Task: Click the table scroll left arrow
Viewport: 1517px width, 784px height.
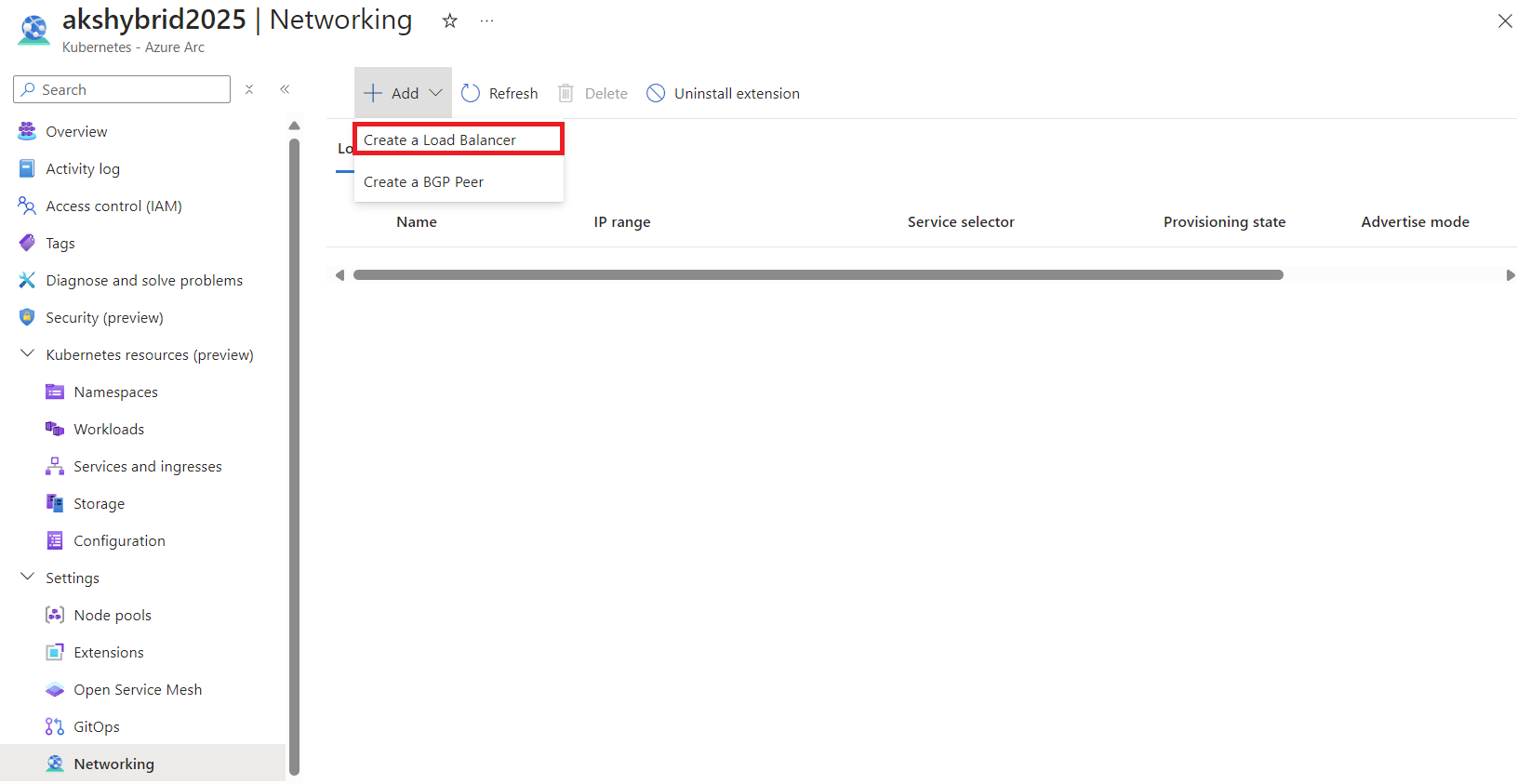Action: click(339, 274)
